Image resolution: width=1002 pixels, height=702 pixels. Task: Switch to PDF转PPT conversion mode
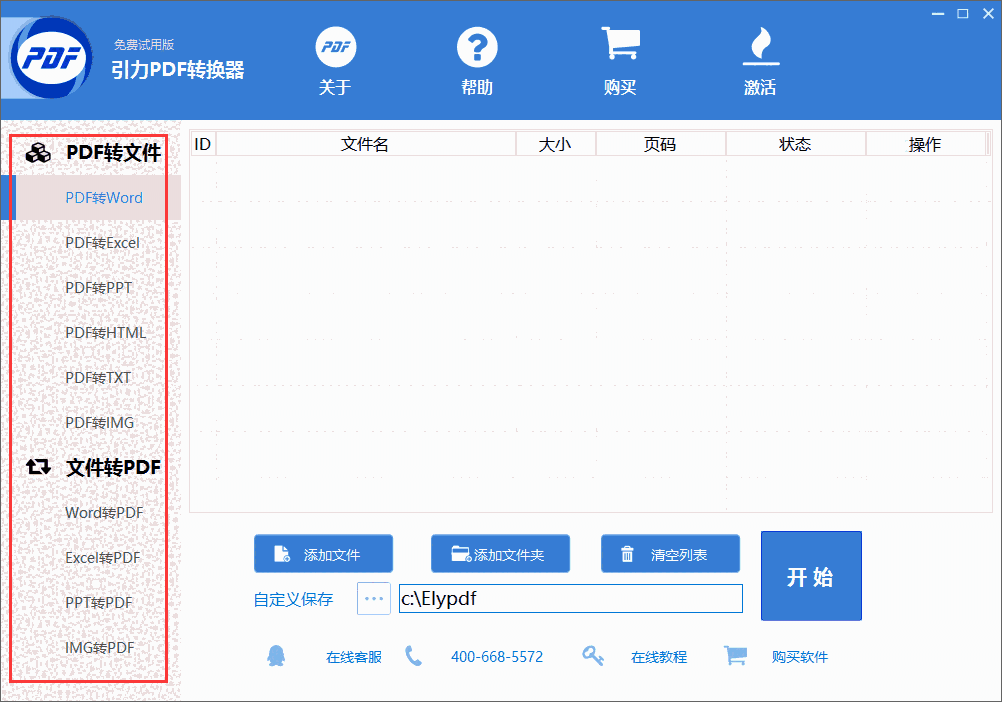[x=98, y=287]
